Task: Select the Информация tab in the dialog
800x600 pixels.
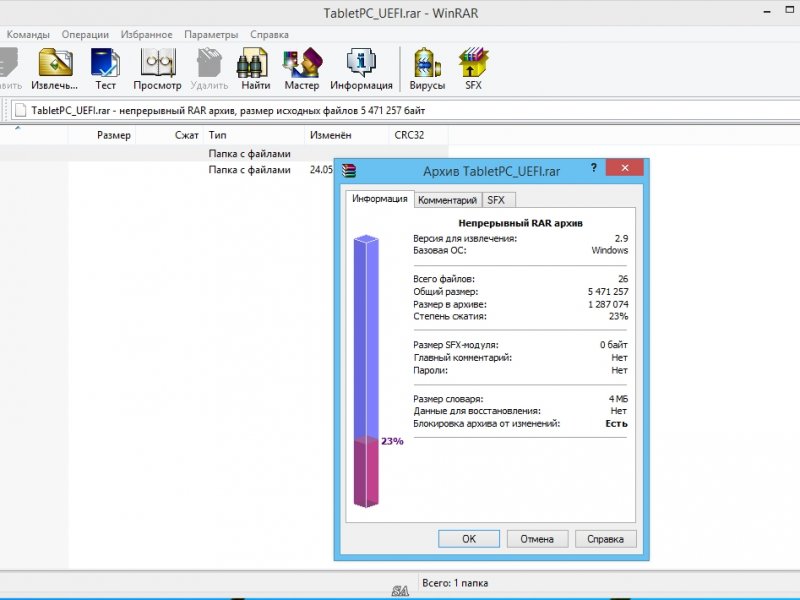Action: [x=380, y=199]
